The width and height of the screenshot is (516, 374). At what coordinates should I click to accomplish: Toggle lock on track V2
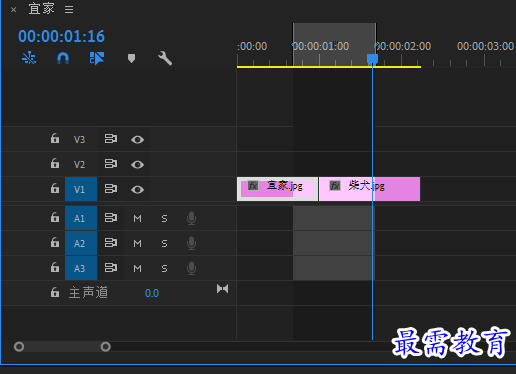tap(55, 163)
